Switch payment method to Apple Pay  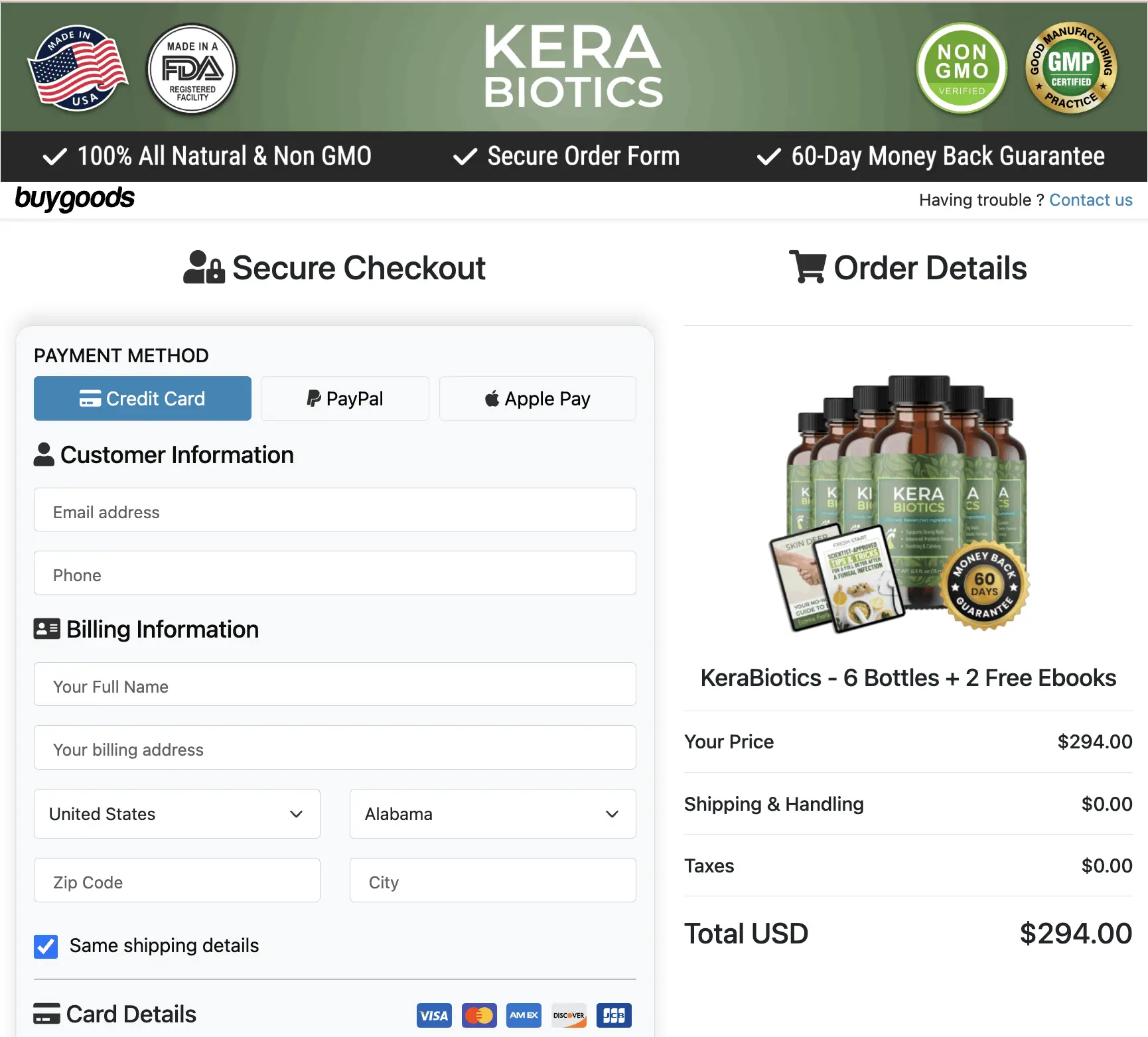538,398
